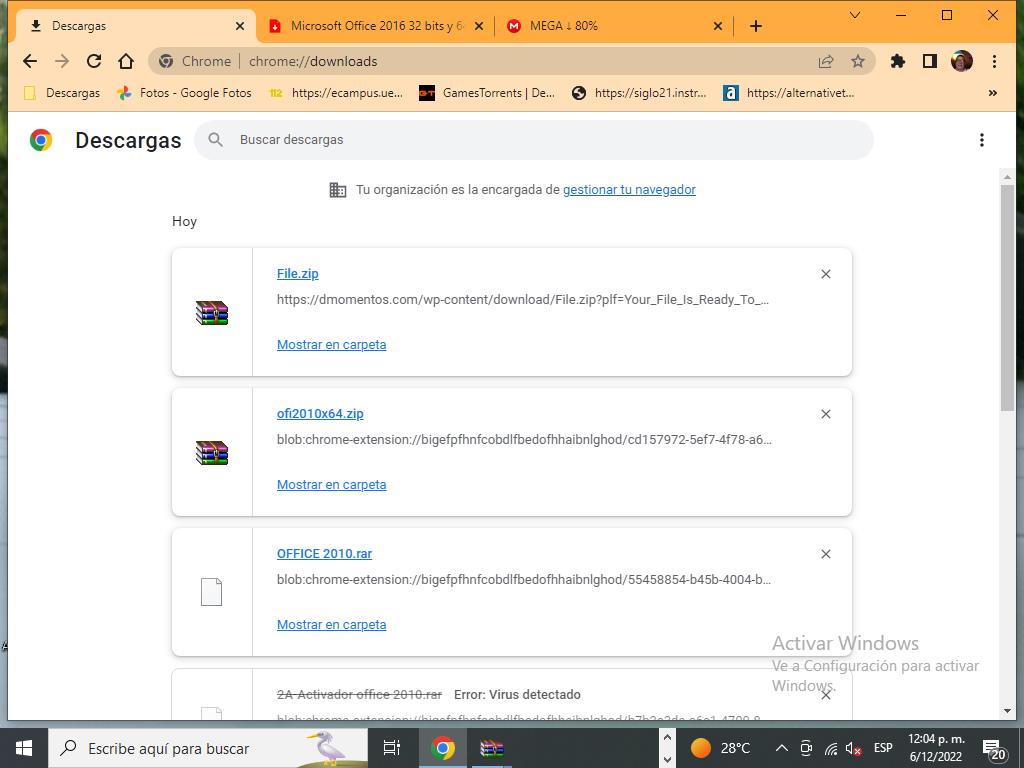This screenshot has width=1024, height=768.
Task: Click the Chrome reload page icon
Action: [x=94, y=61]
